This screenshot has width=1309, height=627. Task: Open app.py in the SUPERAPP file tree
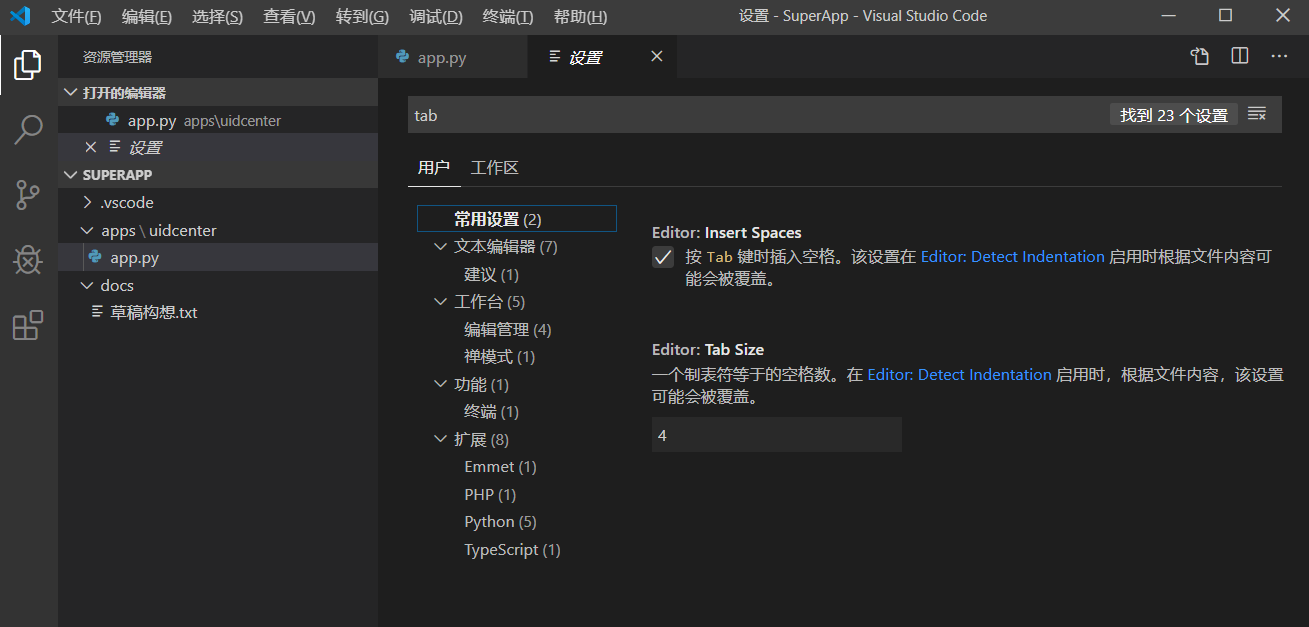pos(218,258)
